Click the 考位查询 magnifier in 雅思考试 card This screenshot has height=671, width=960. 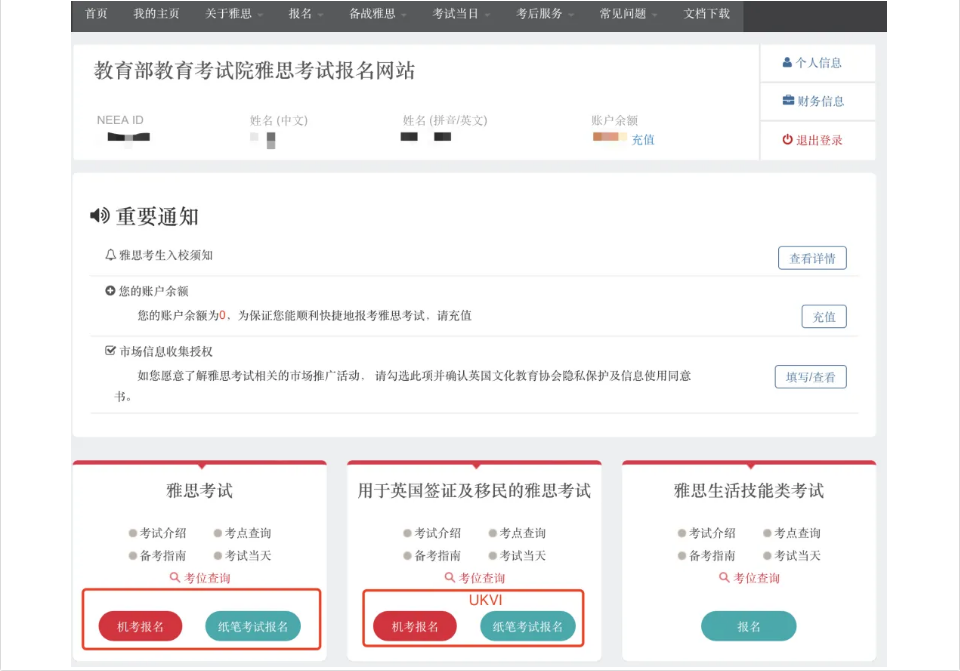click(x=175, y=577)
